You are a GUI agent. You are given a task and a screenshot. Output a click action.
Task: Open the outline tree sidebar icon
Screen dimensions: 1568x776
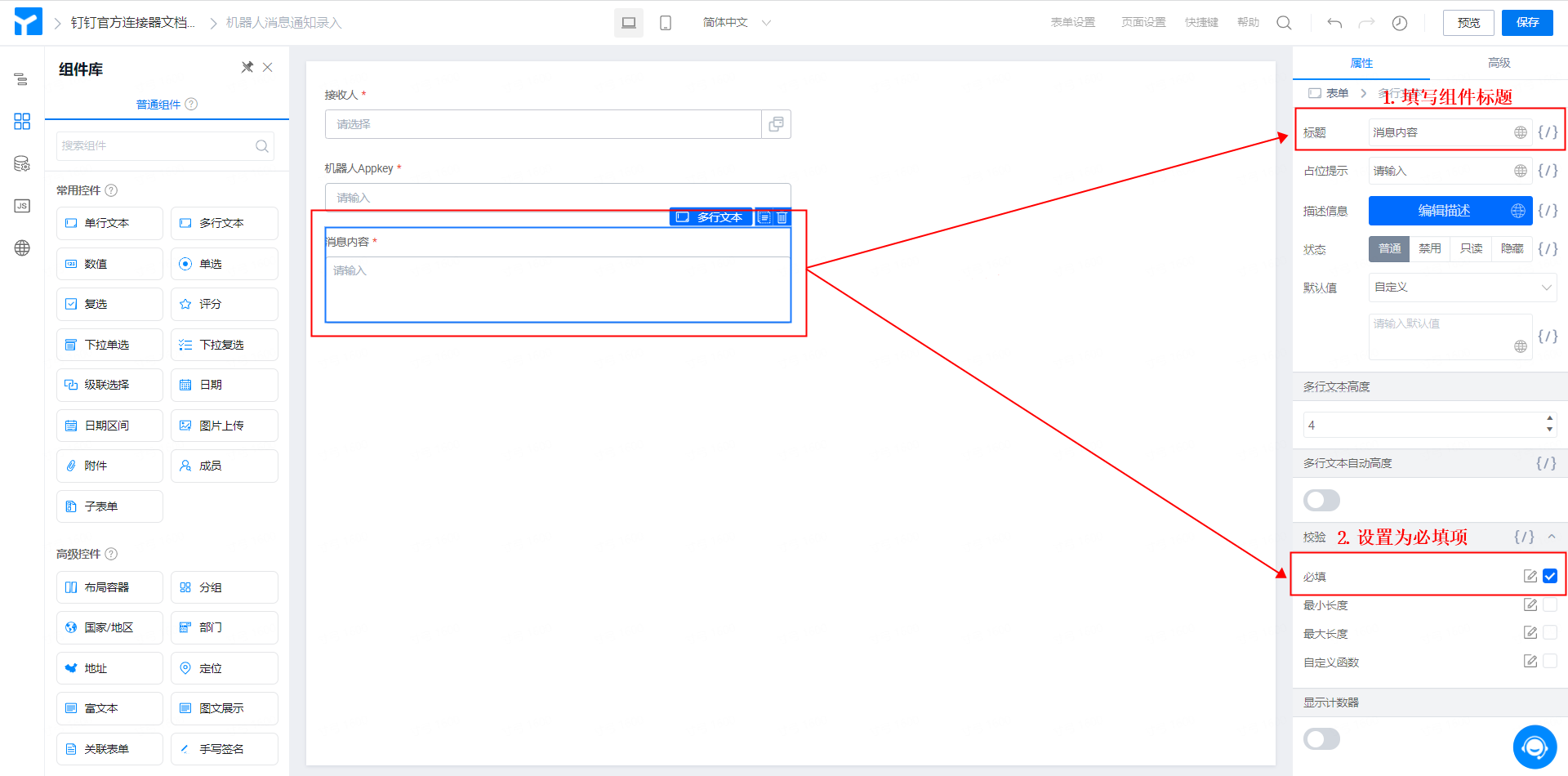pos(22,79)
